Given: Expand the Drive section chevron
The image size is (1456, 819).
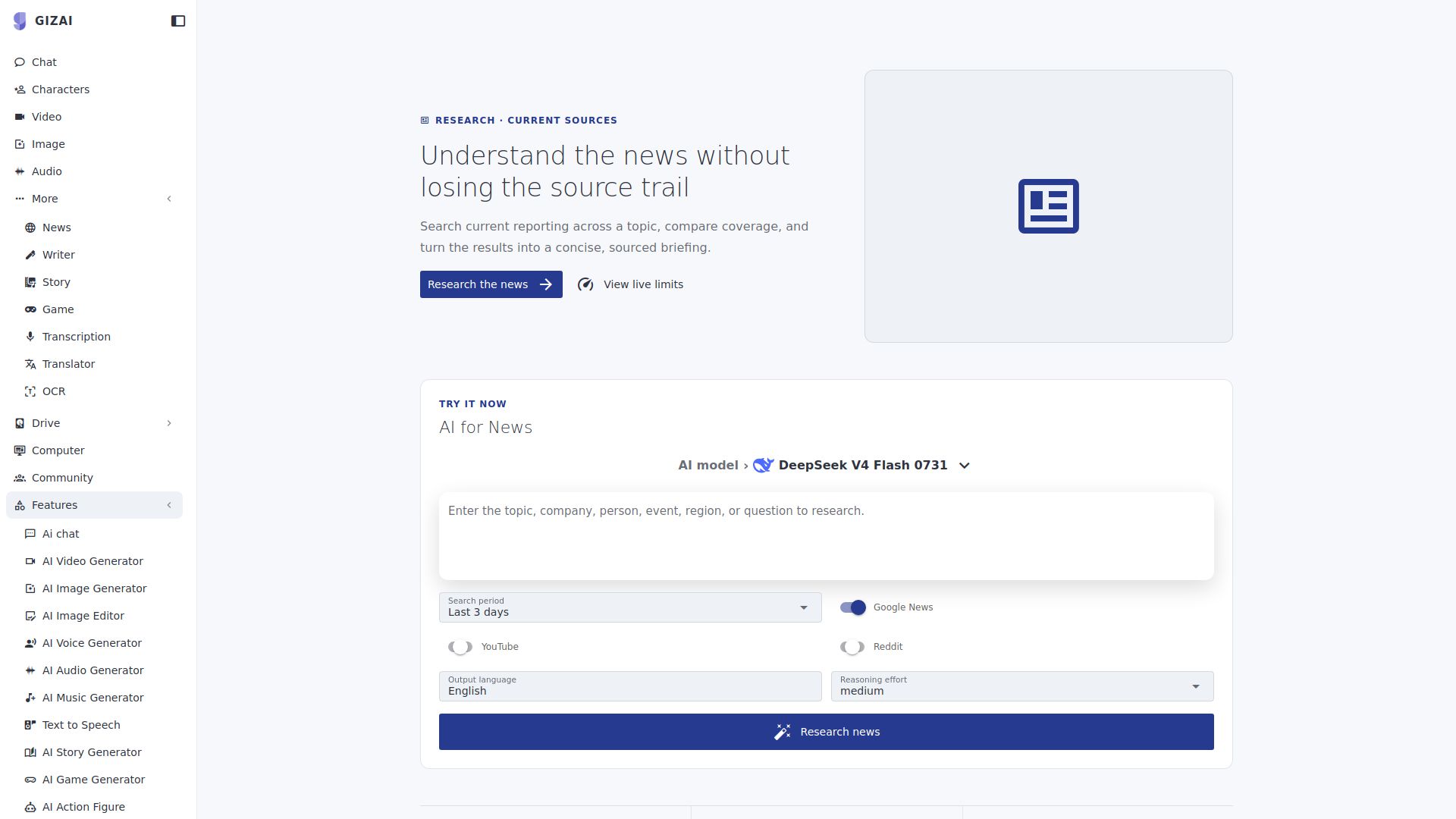Looking at the screenshot, I should coord(169,423).
